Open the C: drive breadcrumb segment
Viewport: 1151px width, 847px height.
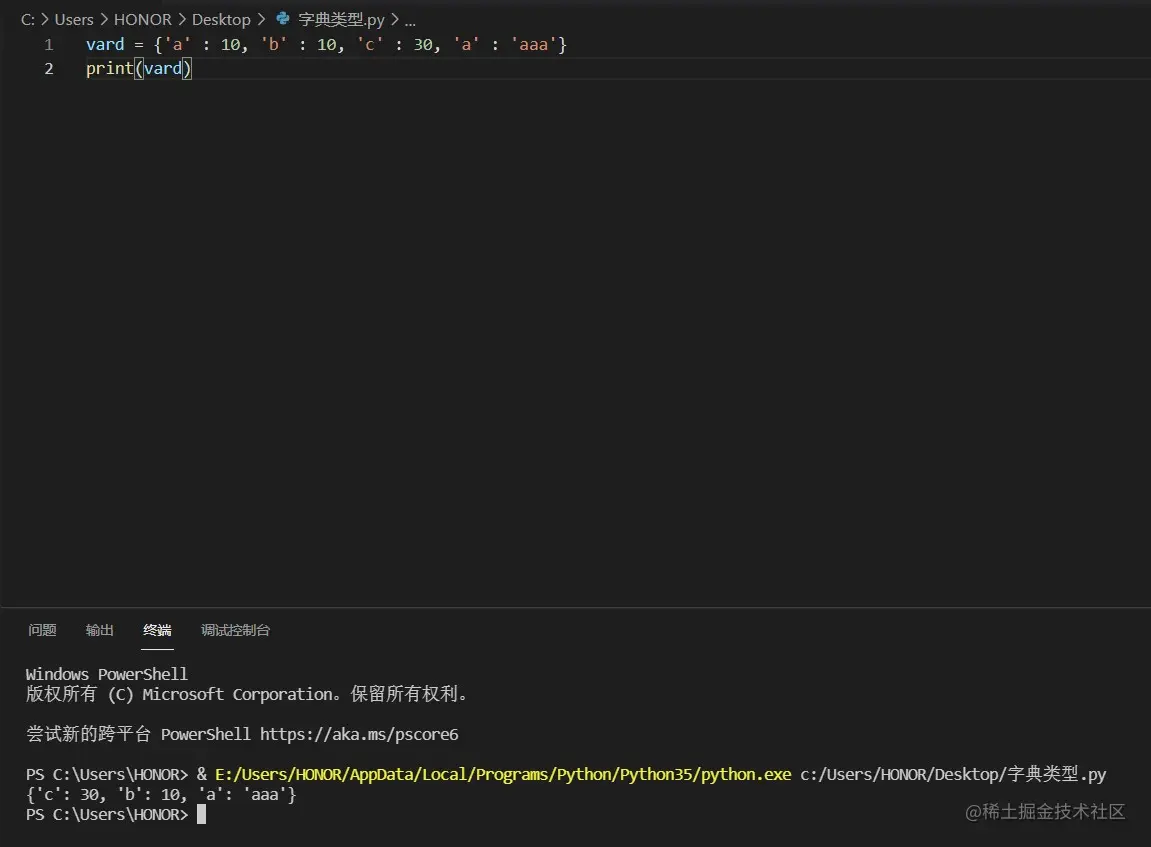[x=28, y=20]
